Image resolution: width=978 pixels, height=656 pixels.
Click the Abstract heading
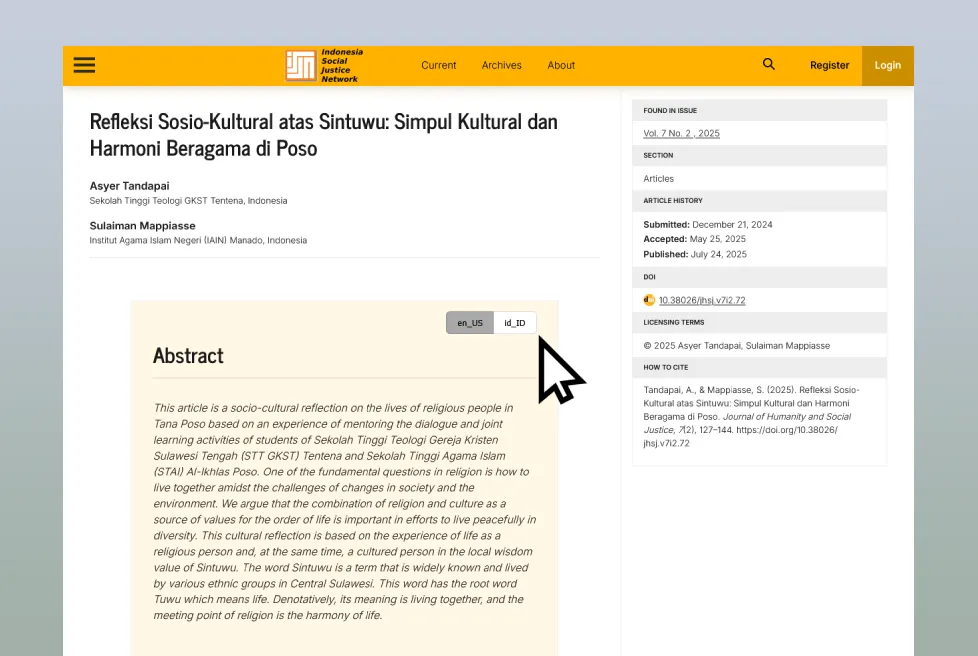coord(188,355)
